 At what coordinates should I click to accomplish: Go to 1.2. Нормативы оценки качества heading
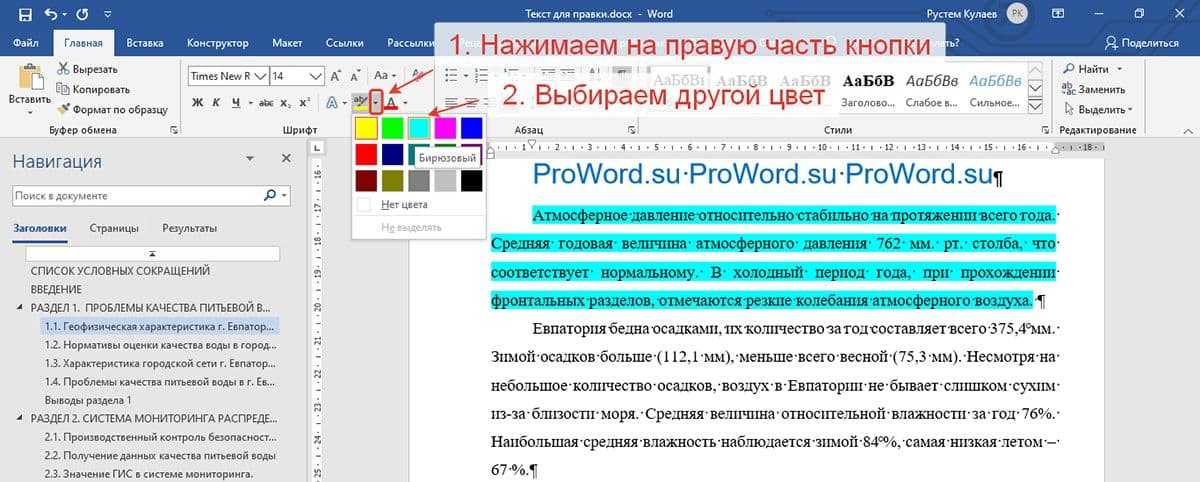160,345
